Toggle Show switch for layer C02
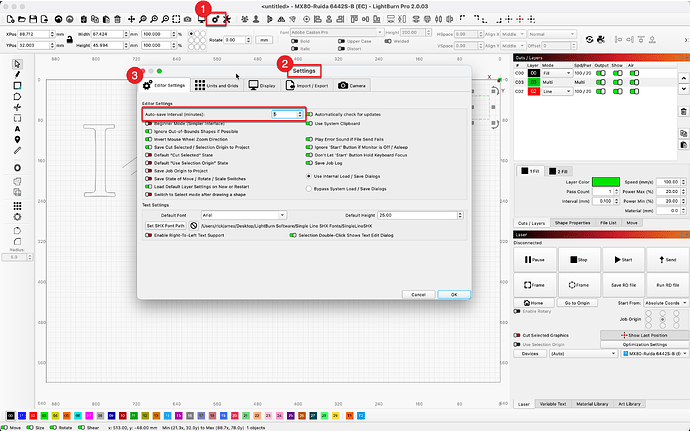690x431 pixels. pyautogui.click(x=618, y=92)
